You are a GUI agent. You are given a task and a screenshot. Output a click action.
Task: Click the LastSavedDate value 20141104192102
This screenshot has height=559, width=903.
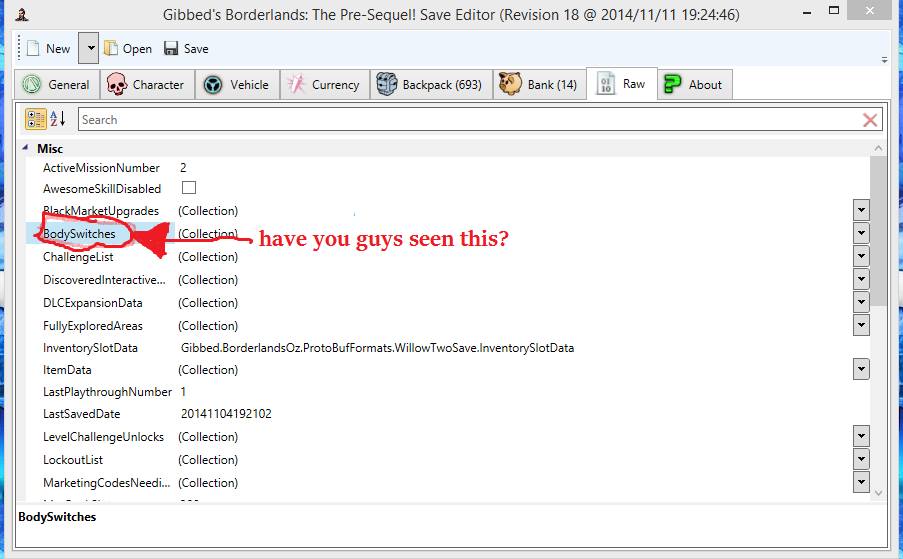coord(226,414)
